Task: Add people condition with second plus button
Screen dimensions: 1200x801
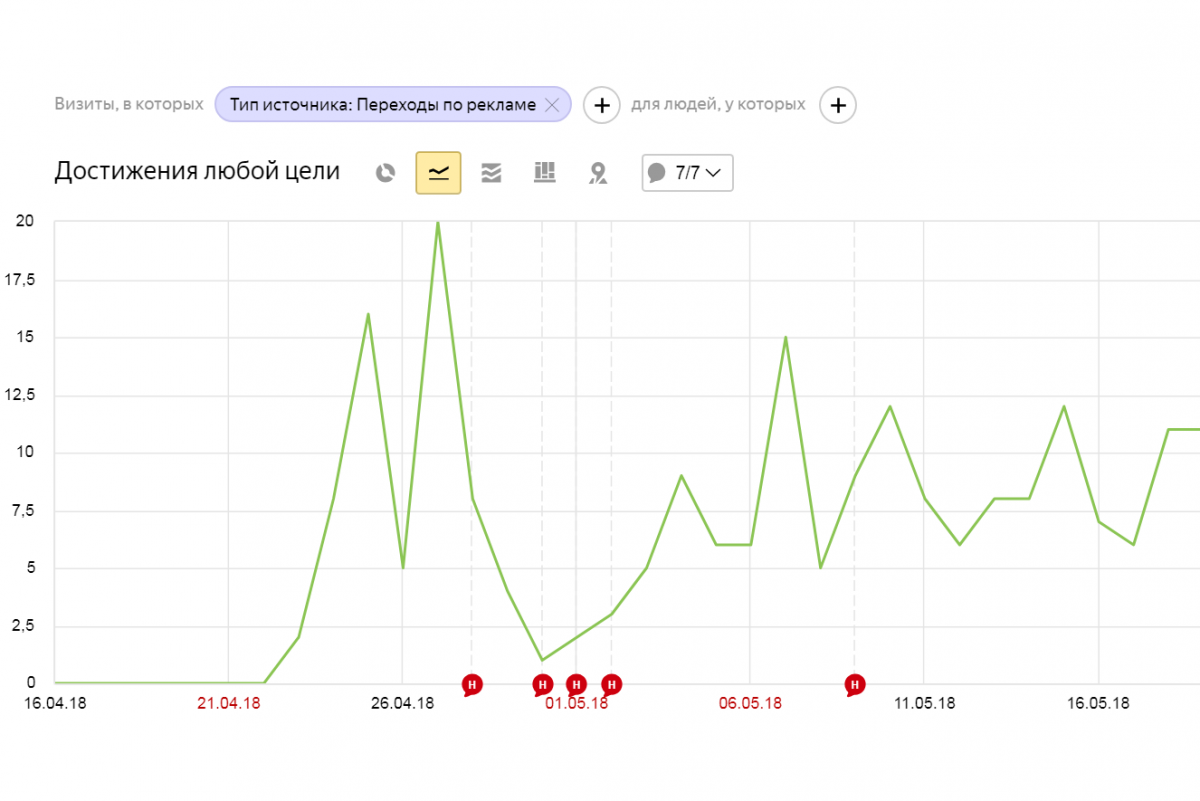Action: (838, 104)
